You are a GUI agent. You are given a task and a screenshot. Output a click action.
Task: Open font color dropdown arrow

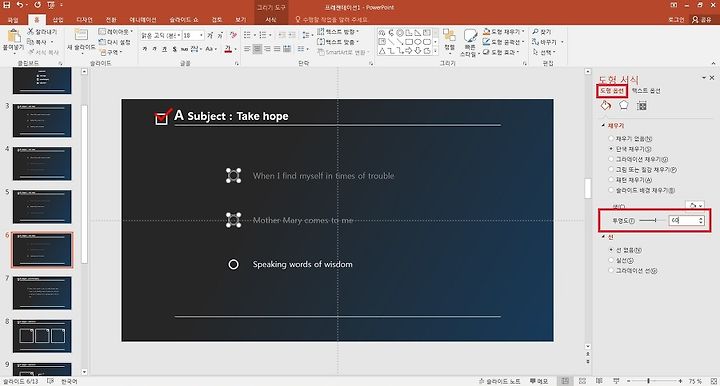tap(236, 49)
